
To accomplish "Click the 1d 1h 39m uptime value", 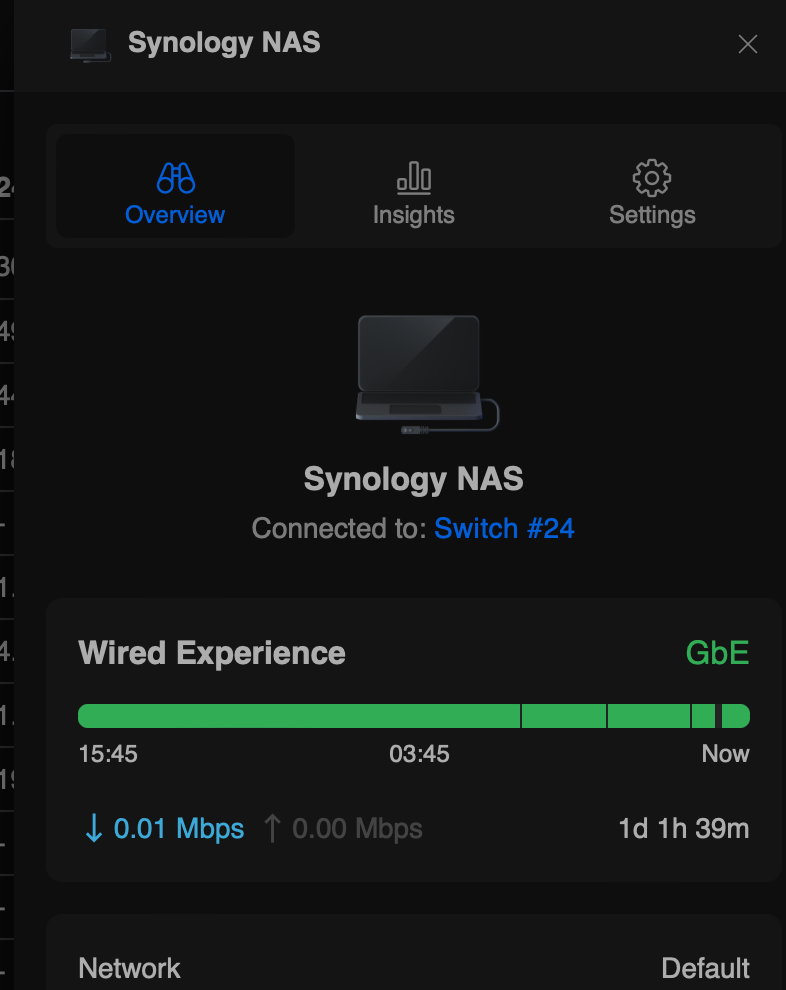I will (684, 828).
